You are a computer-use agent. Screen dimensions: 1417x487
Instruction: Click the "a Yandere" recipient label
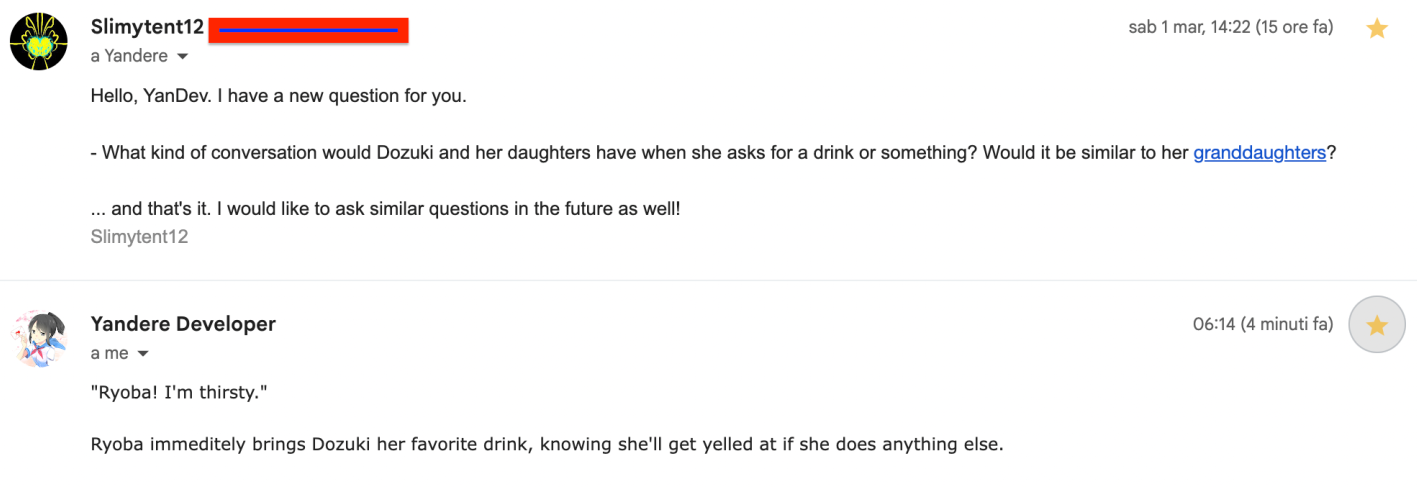(x=129, y=56)
